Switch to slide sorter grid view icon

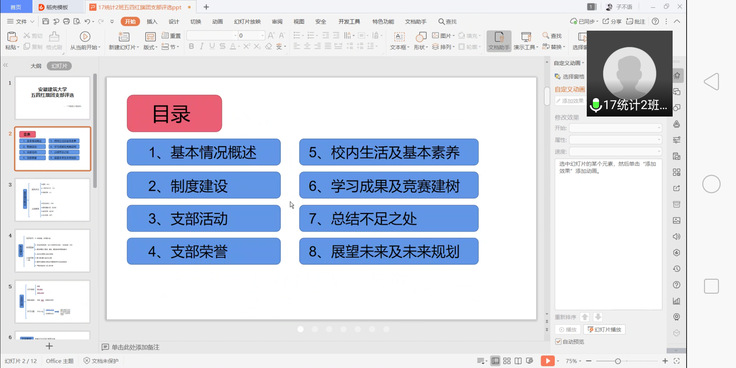click(x=506, y=360)
